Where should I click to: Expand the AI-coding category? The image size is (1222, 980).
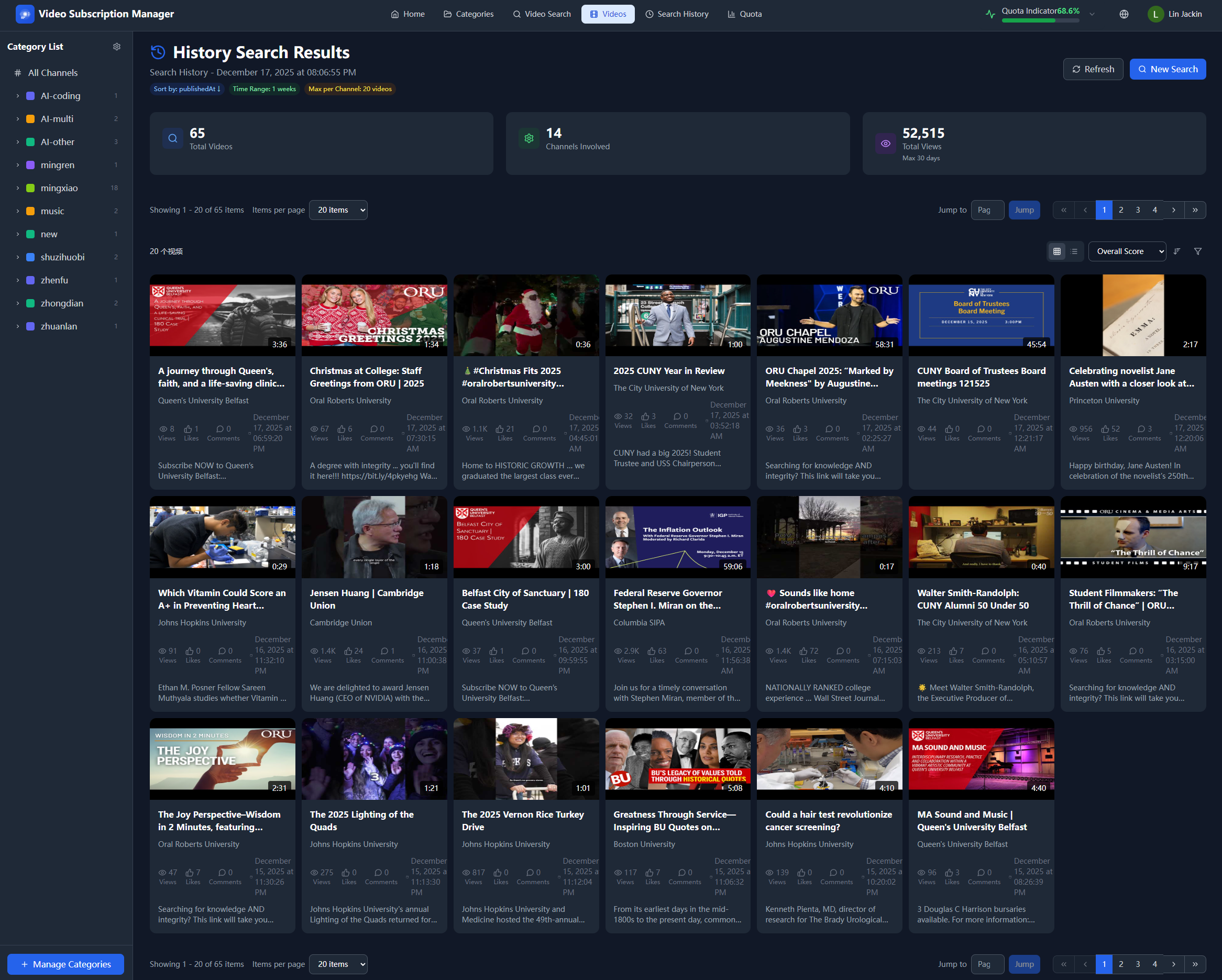18,96
